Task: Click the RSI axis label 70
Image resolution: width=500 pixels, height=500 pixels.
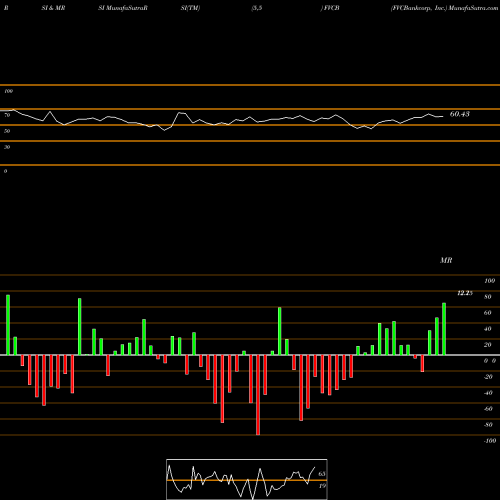Action: (7, 115)
